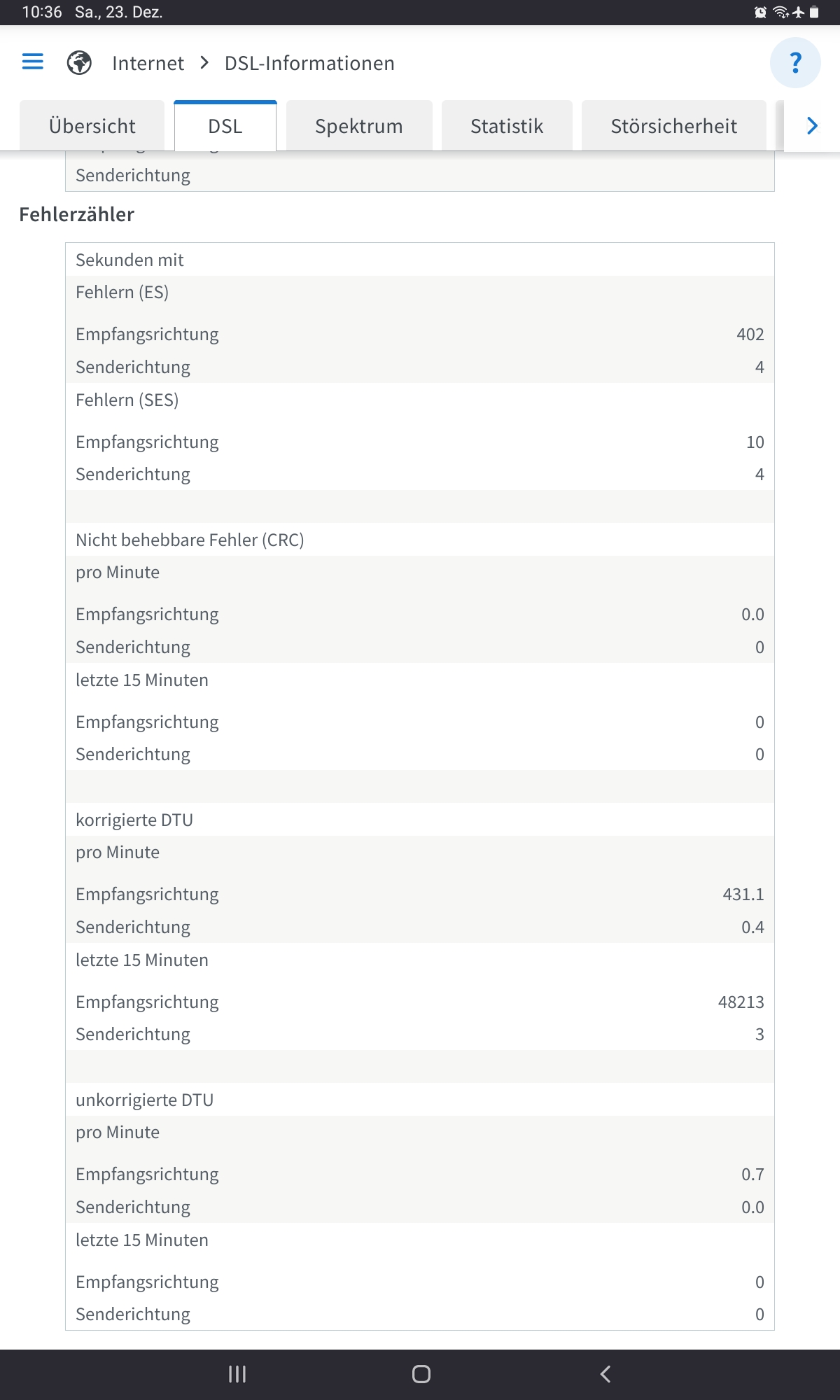840x1400 pixels.
Task: Select the Störsicherheit tab
Action: (x=673, y=126)
